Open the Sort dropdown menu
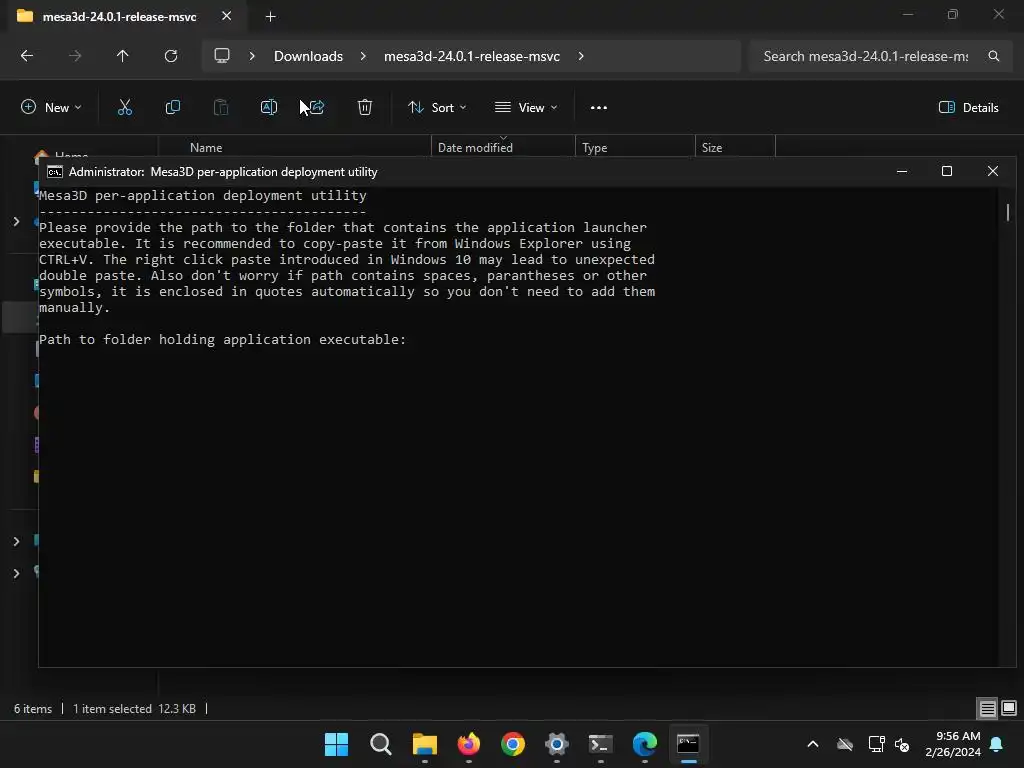The height and width of the screenshot is (768, 1024). point(437,108)
